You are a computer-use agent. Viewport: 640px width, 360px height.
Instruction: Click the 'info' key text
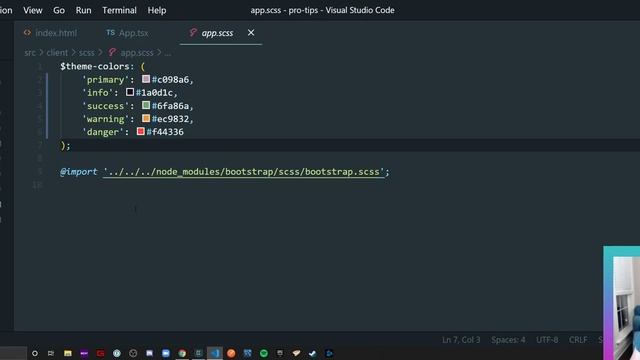tap(98, 93)
